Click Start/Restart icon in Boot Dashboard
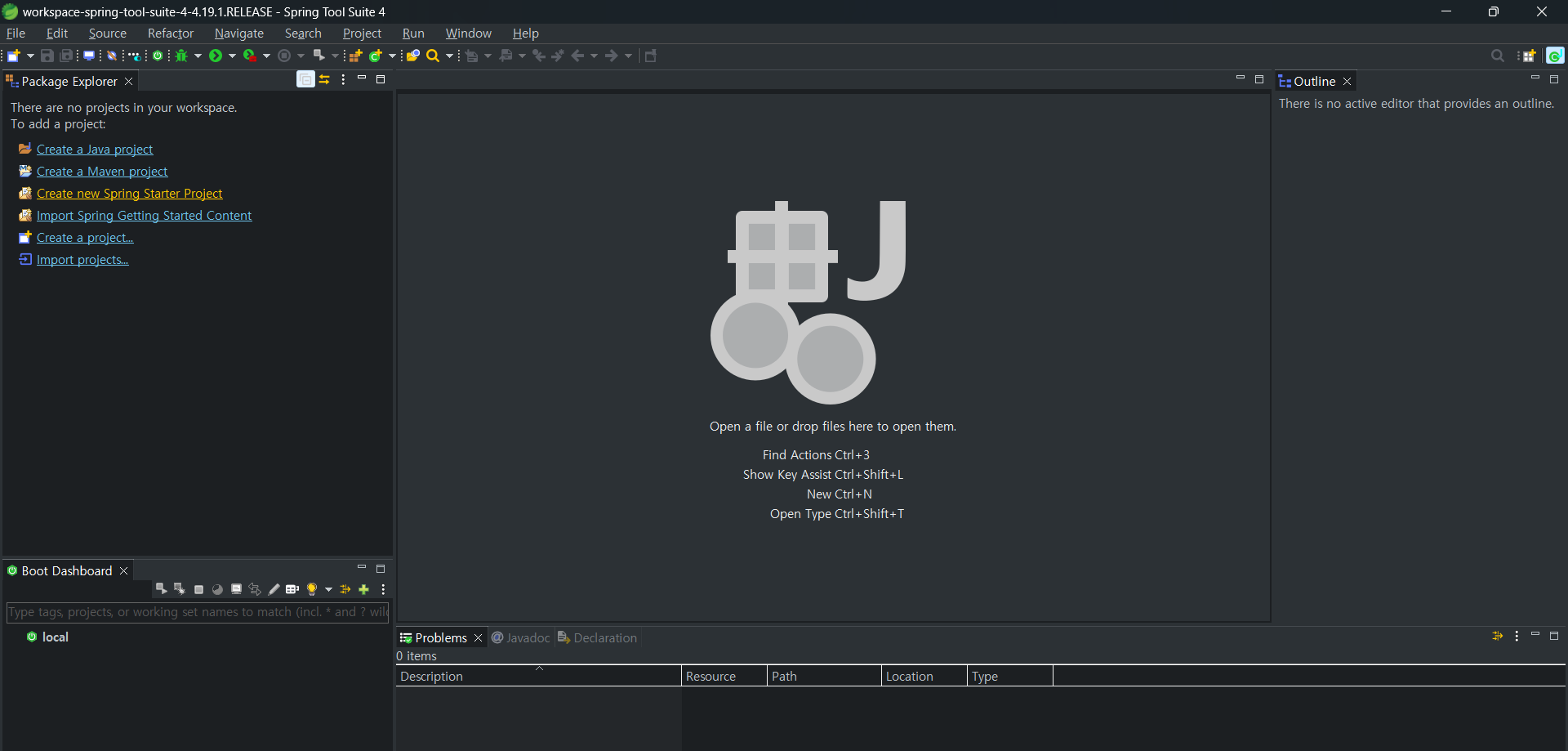Screen dimensions: 1568x751 [161, 589]
